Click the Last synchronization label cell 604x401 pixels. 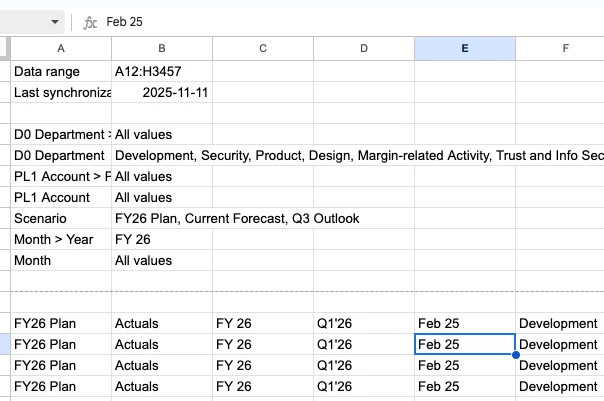61,93
